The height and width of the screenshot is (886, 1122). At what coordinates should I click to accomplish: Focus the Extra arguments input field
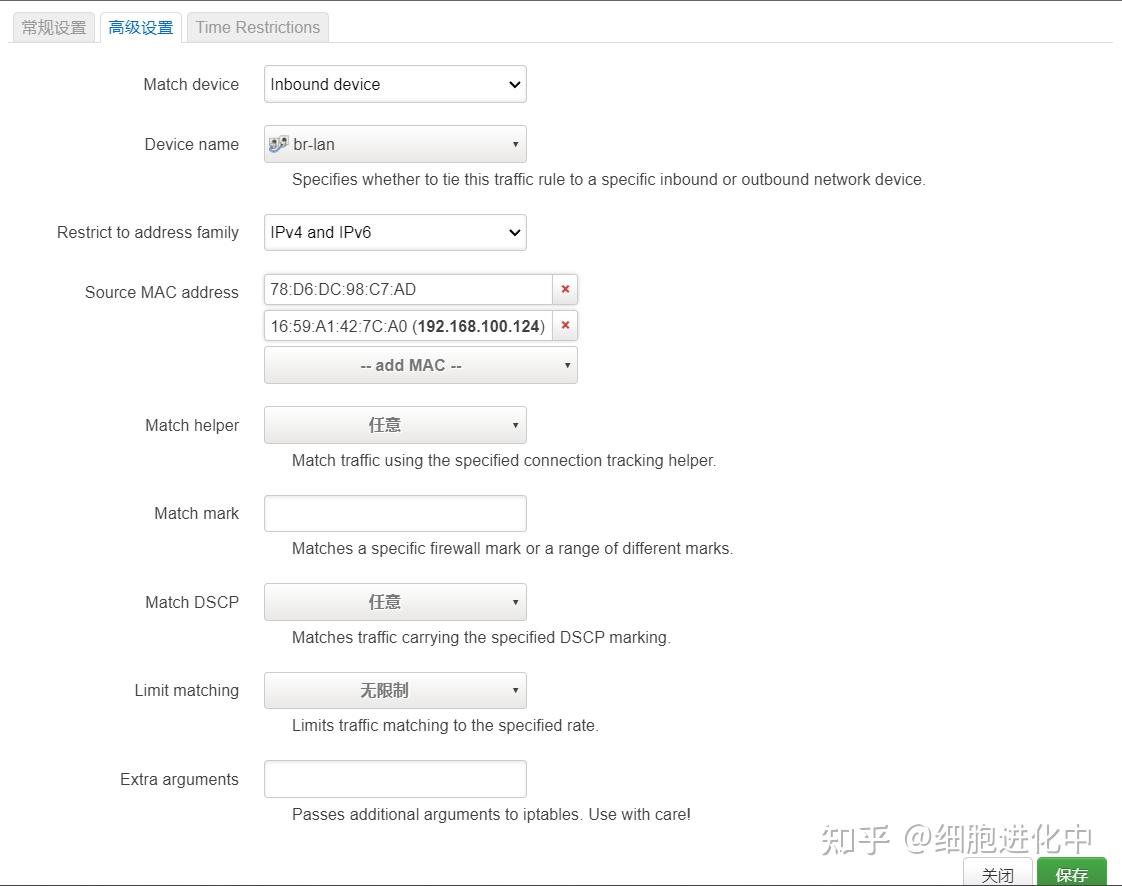(x=394, y=778)
